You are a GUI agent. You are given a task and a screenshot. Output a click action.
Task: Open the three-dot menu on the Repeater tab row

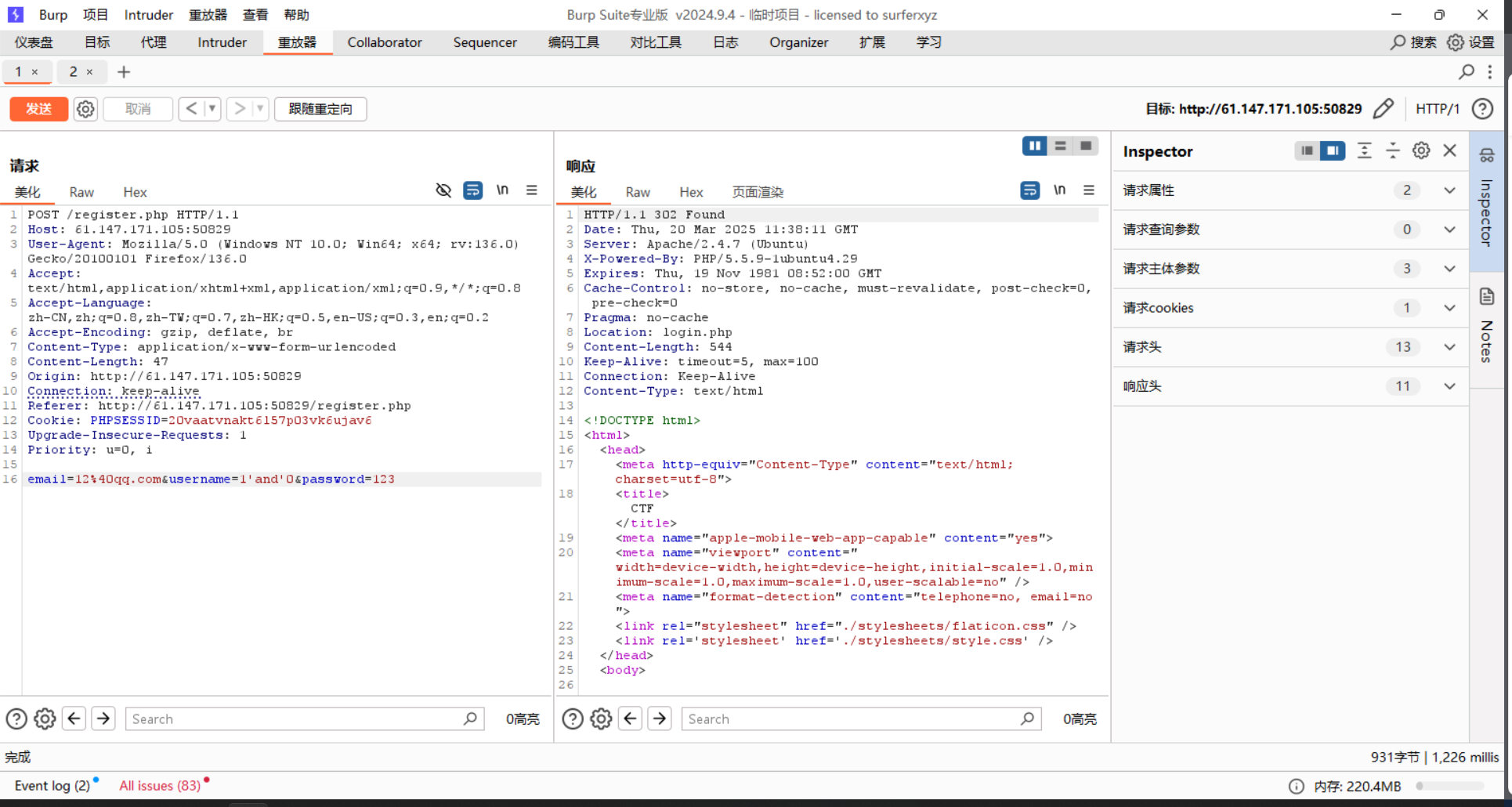[x=1490, y=72]
